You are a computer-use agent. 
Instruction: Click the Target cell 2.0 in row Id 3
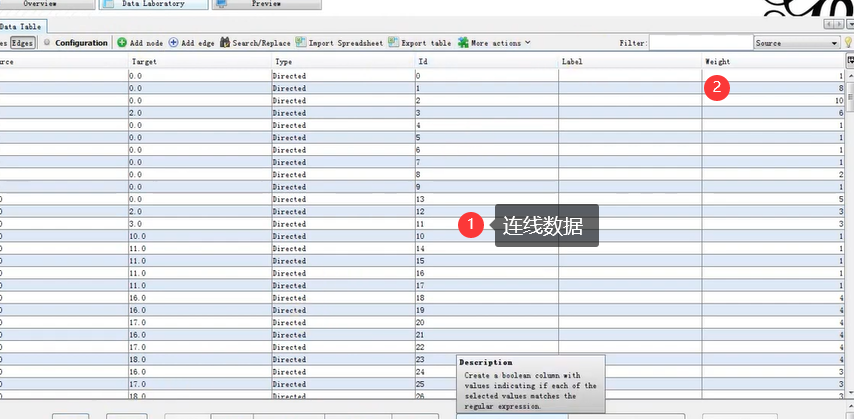tap(200, 113)
